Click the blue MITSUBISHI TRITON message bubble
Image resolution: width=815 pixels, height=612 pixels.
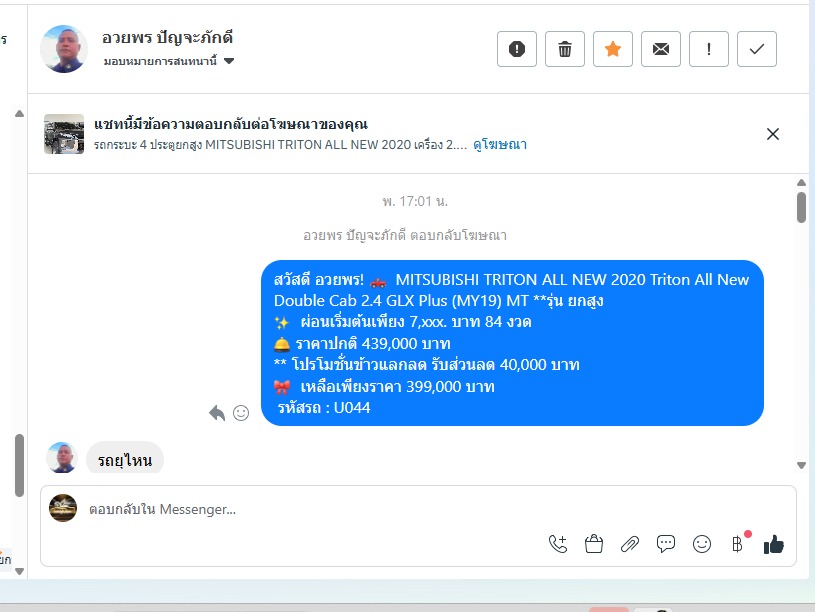click(512, 343)
